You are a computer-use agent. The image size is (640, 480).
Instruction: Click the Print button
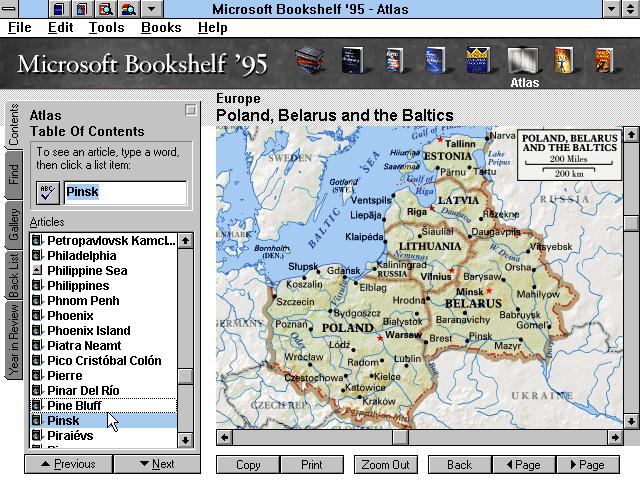[x=312, y=465]
